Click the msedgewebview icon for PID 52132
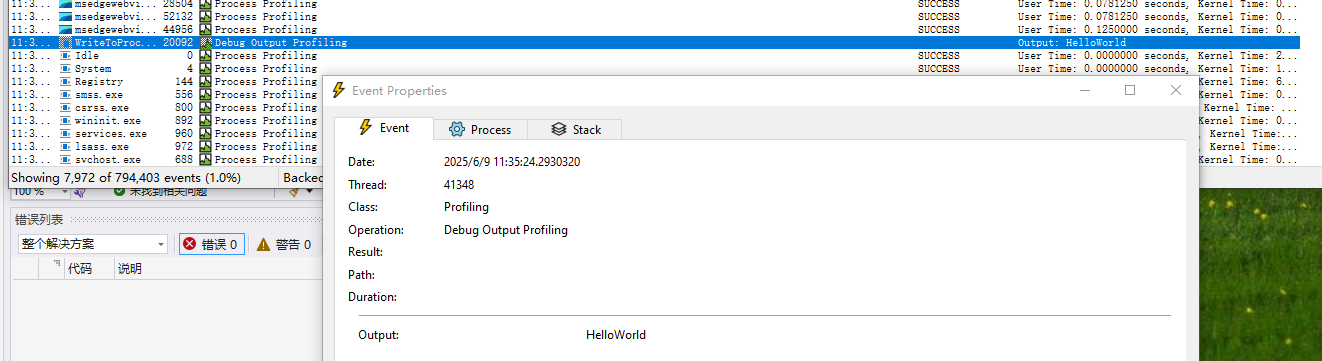This screenshot has width=1322, height=361. 66,17
